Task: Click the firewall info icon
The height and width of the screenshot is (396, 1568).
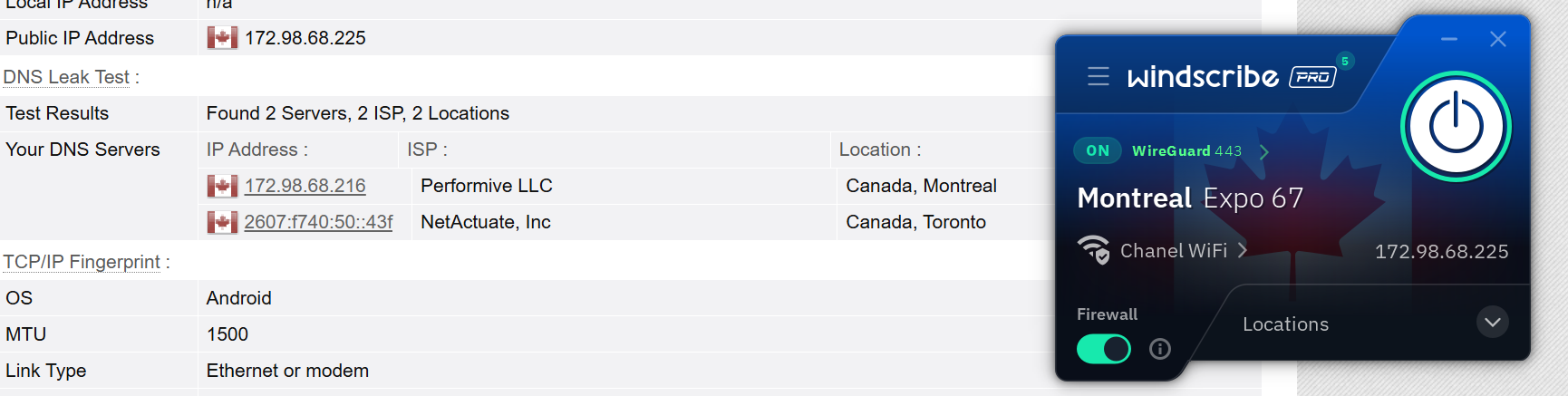Action: pos(1159,349)
